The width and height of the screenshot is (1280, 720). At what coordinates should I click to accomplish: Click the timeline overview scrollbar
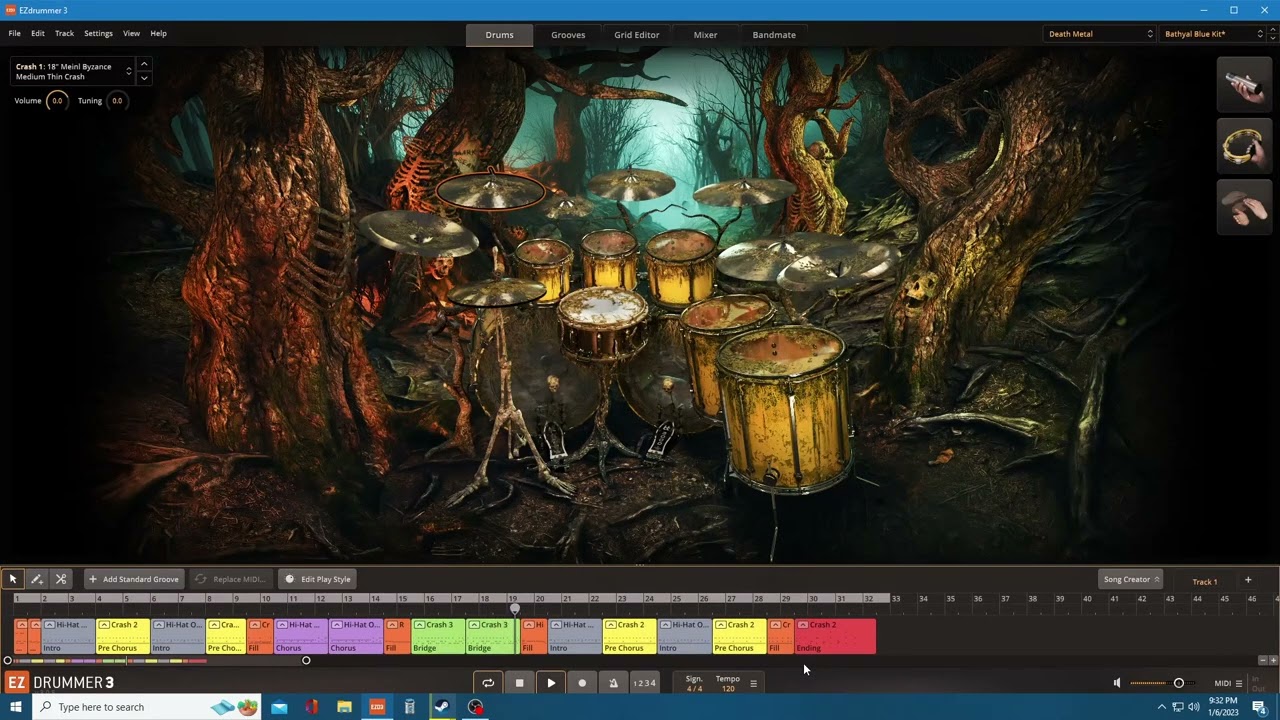157,660
